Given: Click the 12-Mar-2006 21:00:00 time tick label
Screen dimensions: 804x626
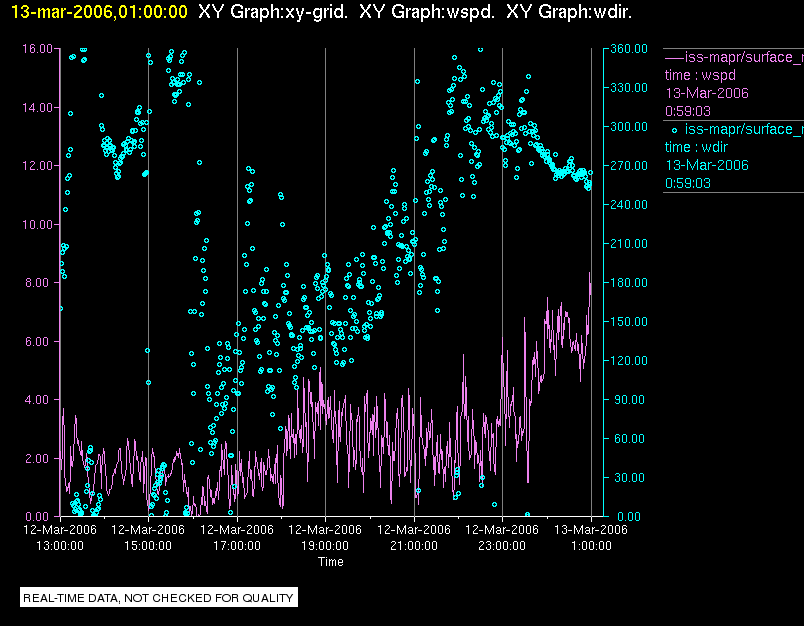Looking at the screenshot, I should [x=414, y=537].
